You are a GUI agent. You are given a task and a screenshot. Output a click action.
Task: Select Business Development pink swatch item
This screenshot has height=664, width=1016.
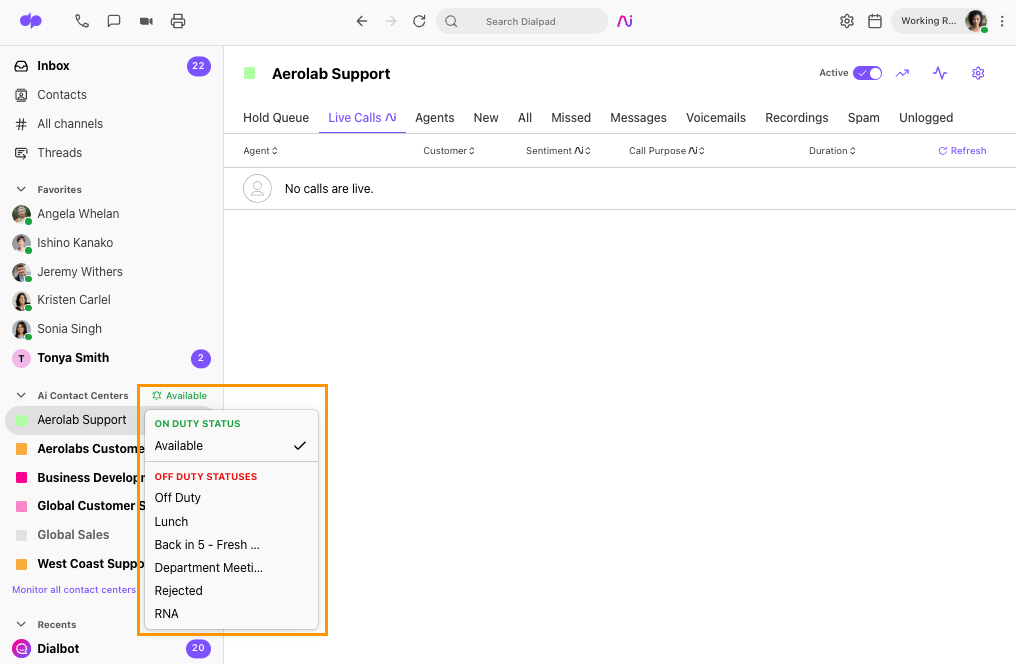pos(21,477)
